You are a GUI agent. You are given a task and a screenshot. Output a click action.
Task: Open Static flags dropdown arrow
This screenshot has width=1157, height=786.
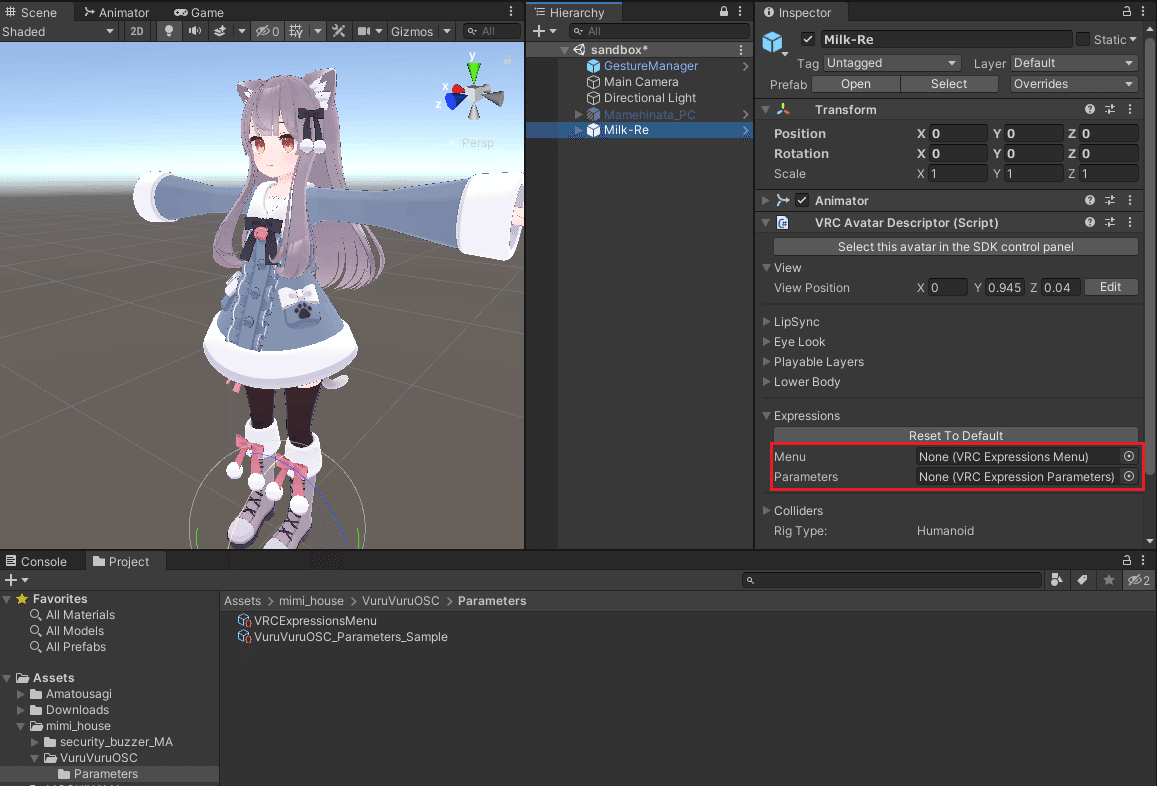click(x=1133, y=39)
